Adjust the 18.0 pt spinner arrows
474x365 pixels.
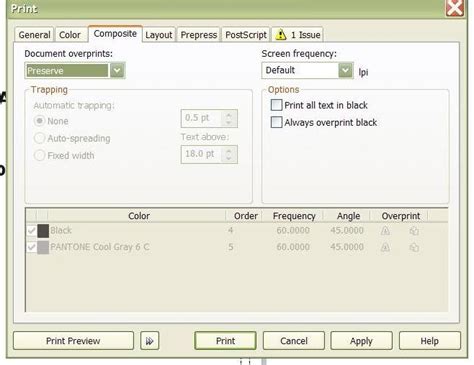229,154
